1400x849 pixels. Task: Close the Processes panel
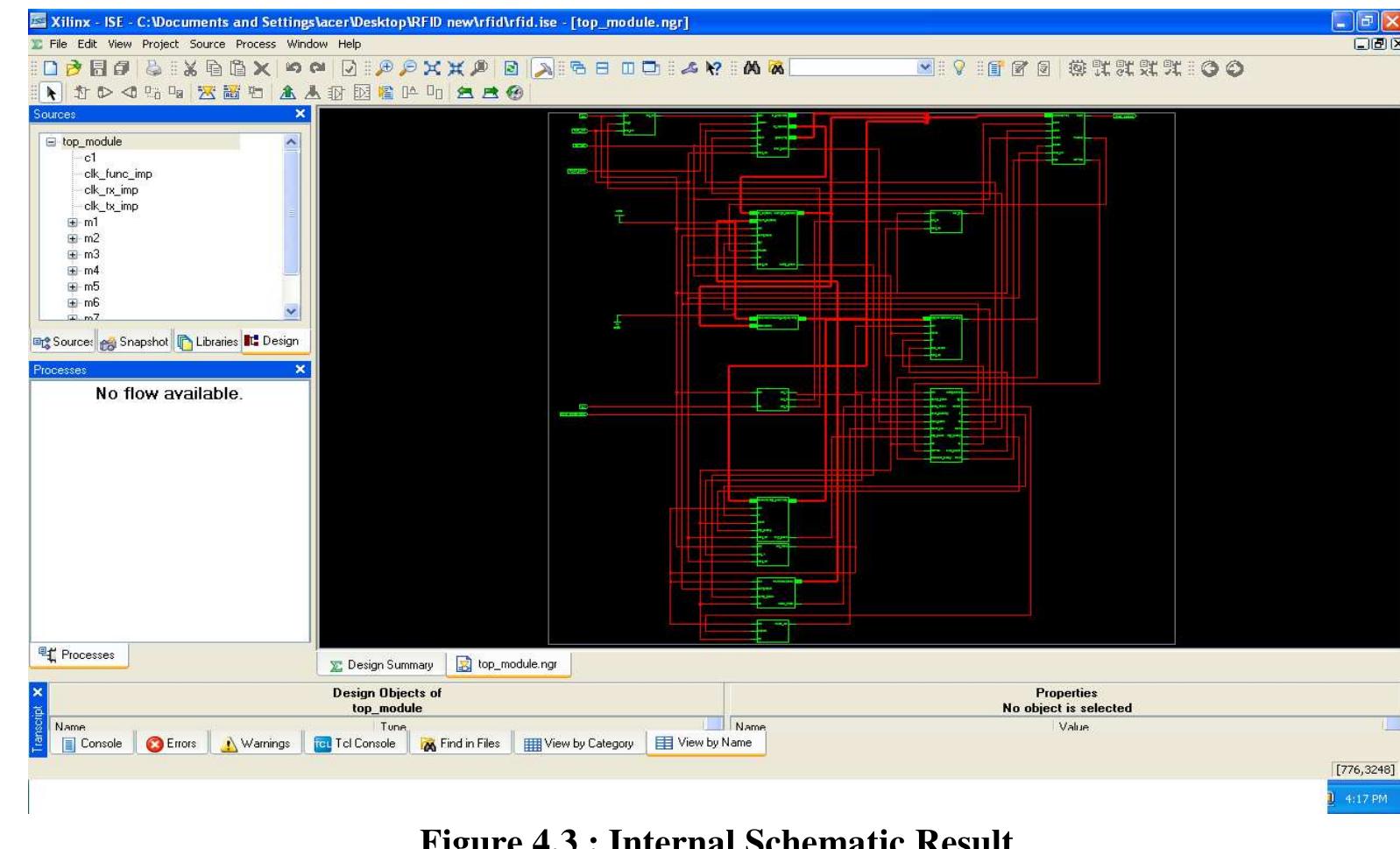(x=301, y=370)
